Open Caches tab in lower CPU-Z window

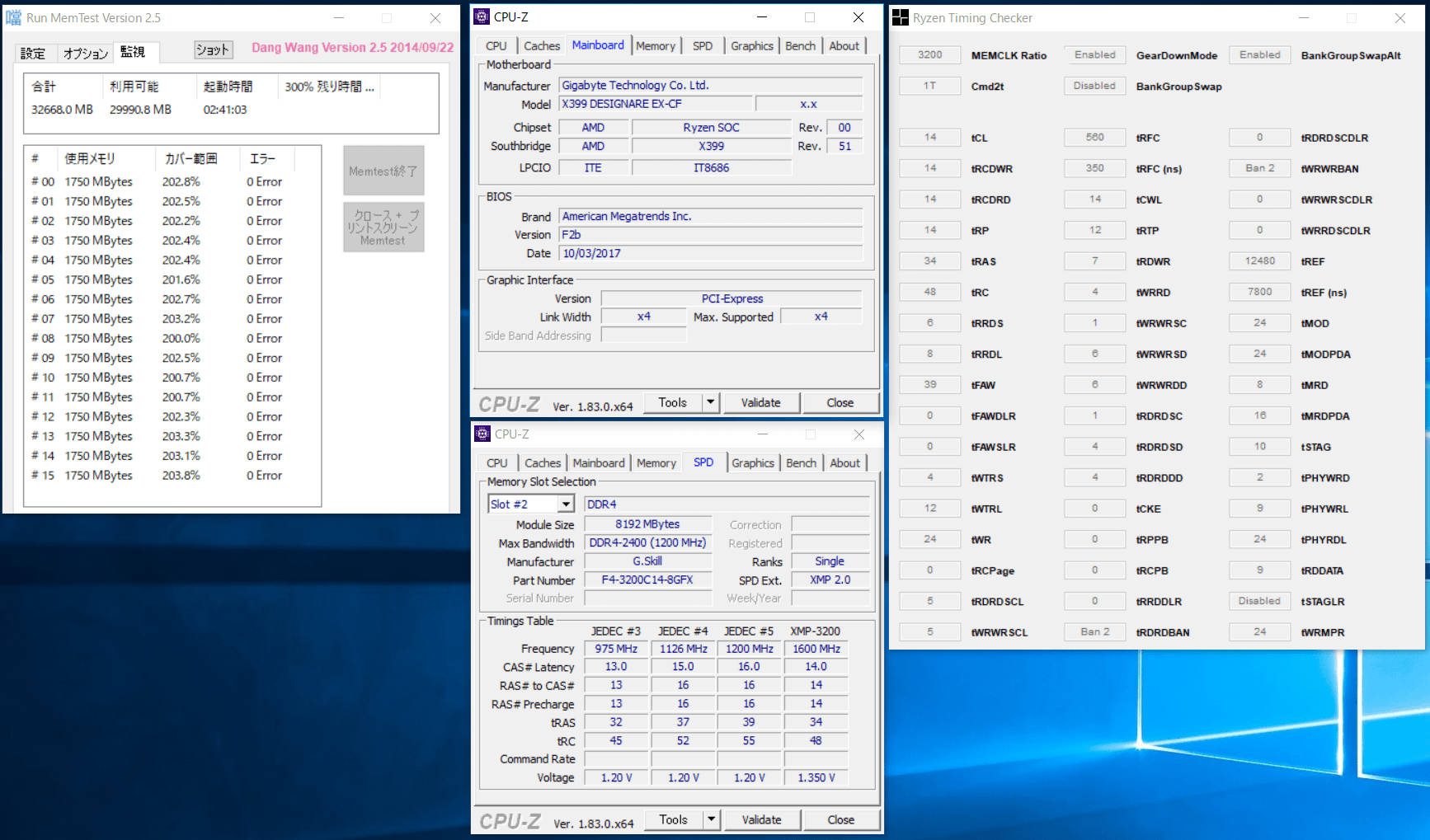[x=543, y=463]
